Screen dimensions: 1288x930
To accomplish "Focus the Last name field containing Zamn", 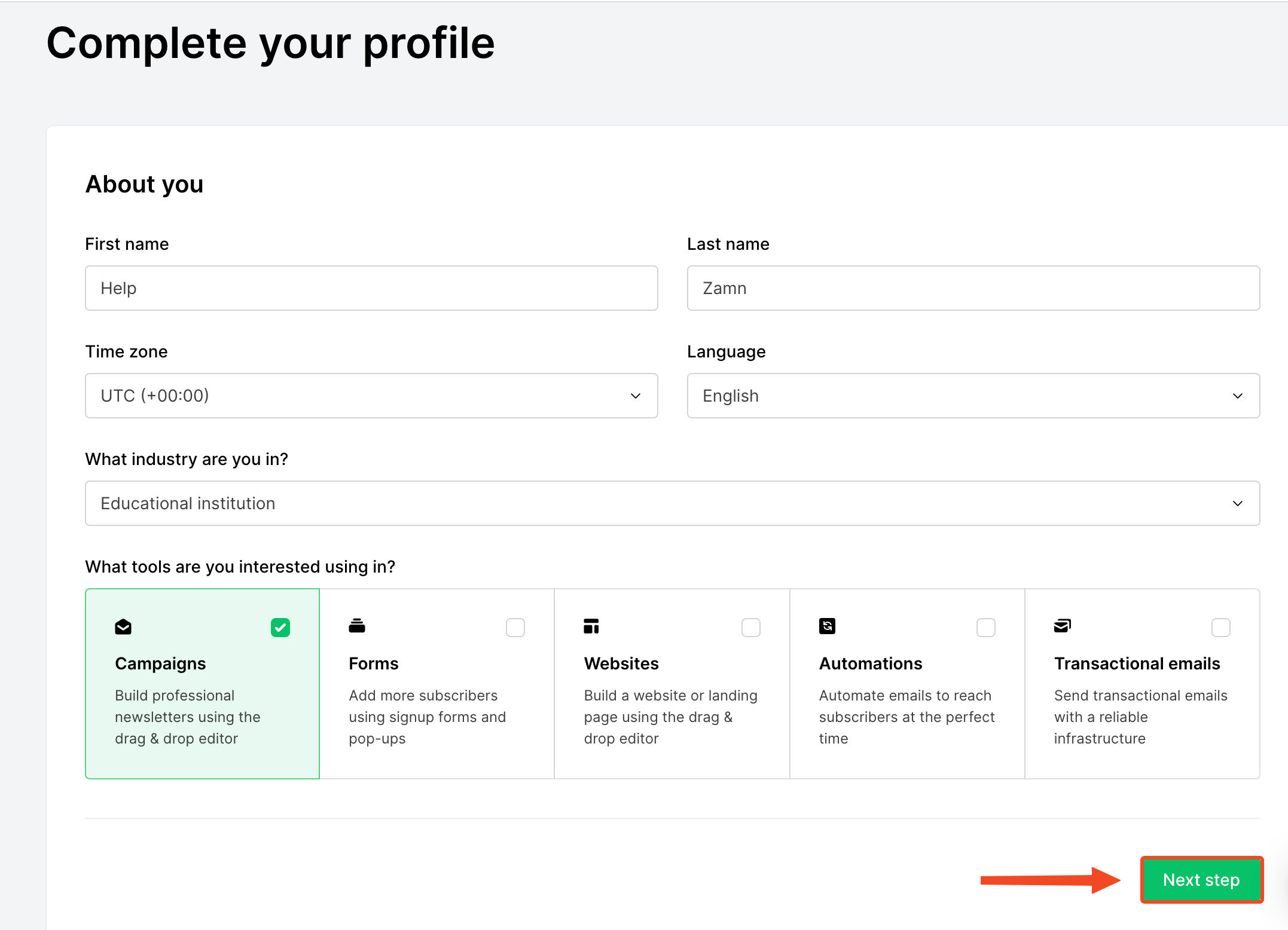I will (x=973, y=288).
